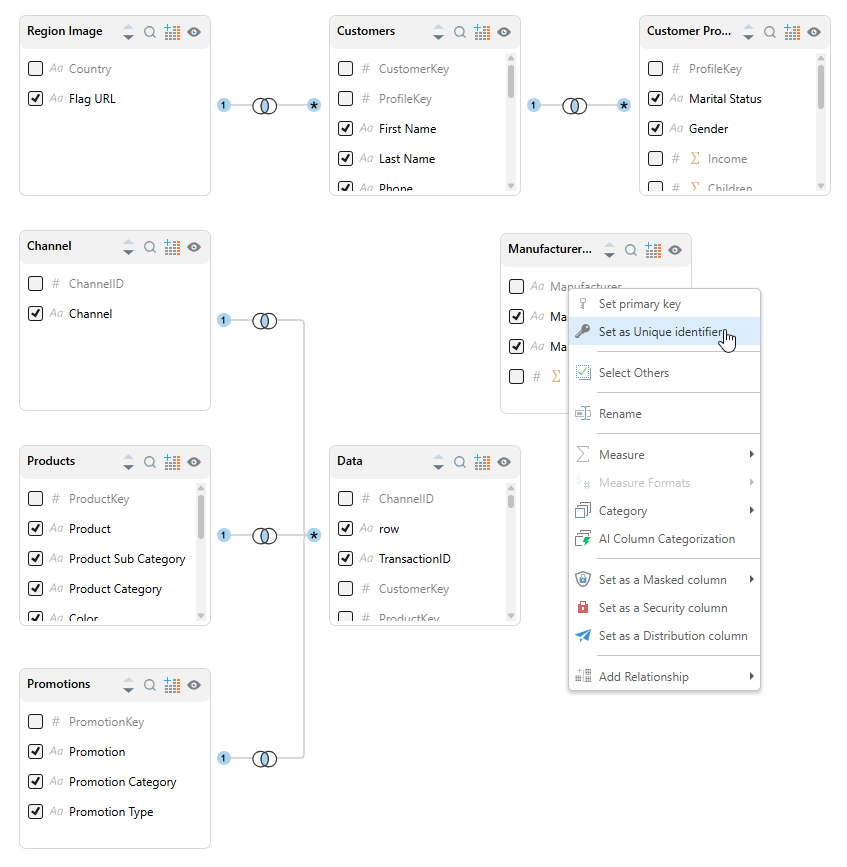Click the join icon next to the Promotions table
847x867 pixels.
tap(264, 759)
